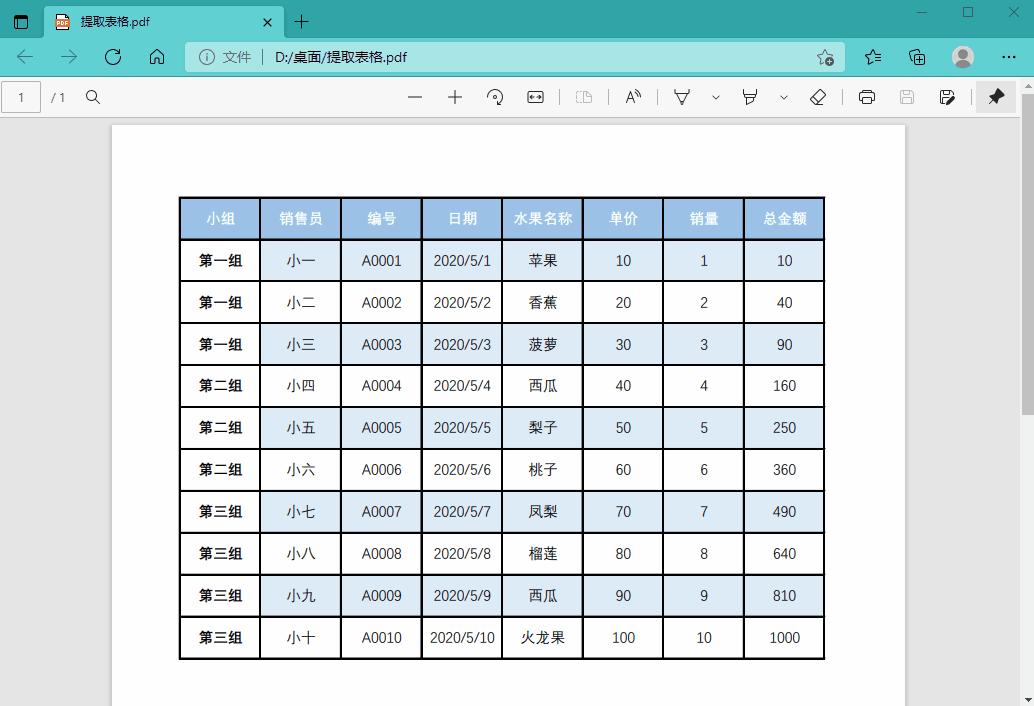1034x706 pixels.
Task: Select the Draw pen tool
Action: coord(750,97)
